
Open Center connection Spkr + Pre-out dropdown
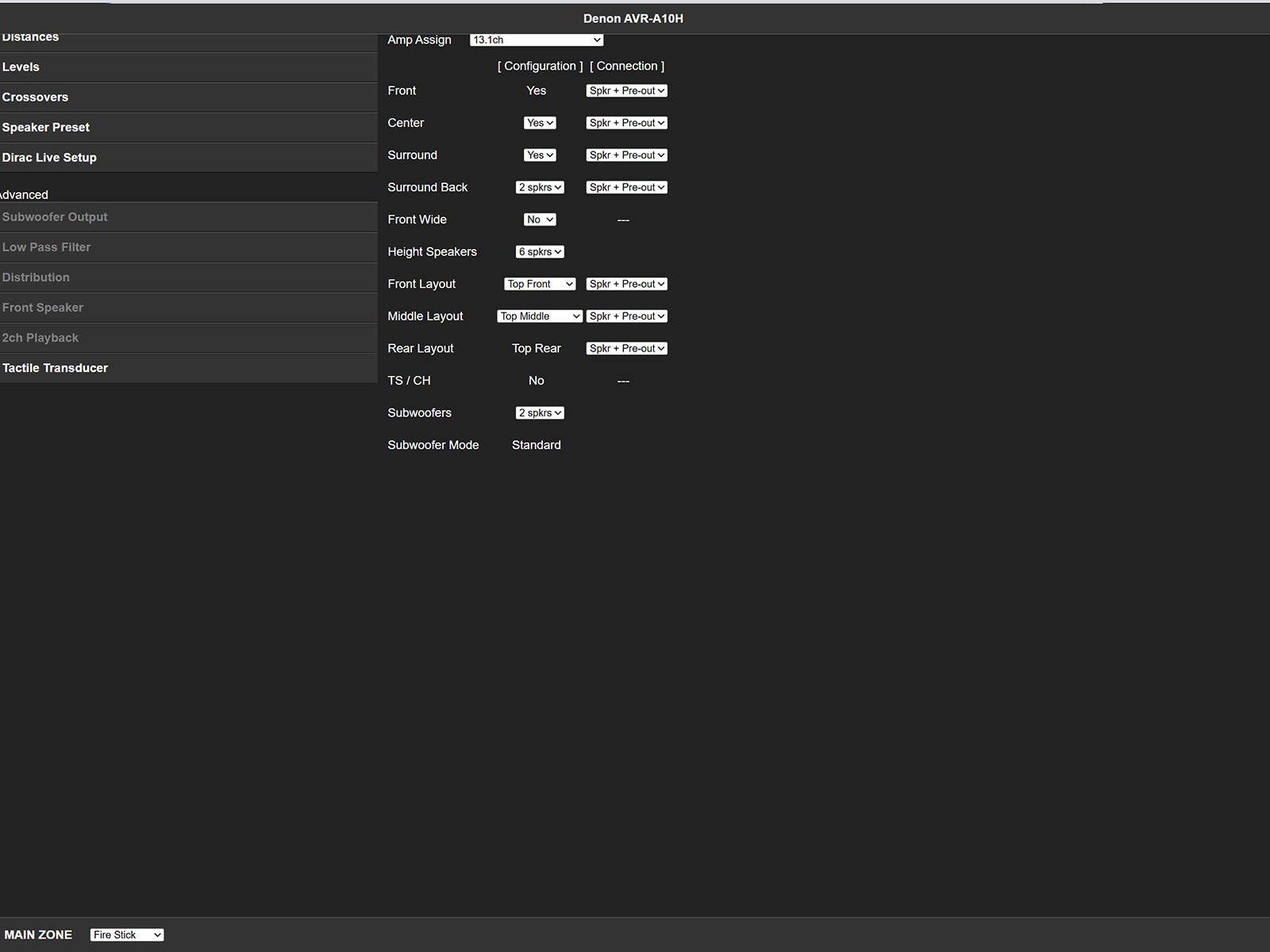click(626, 123)
